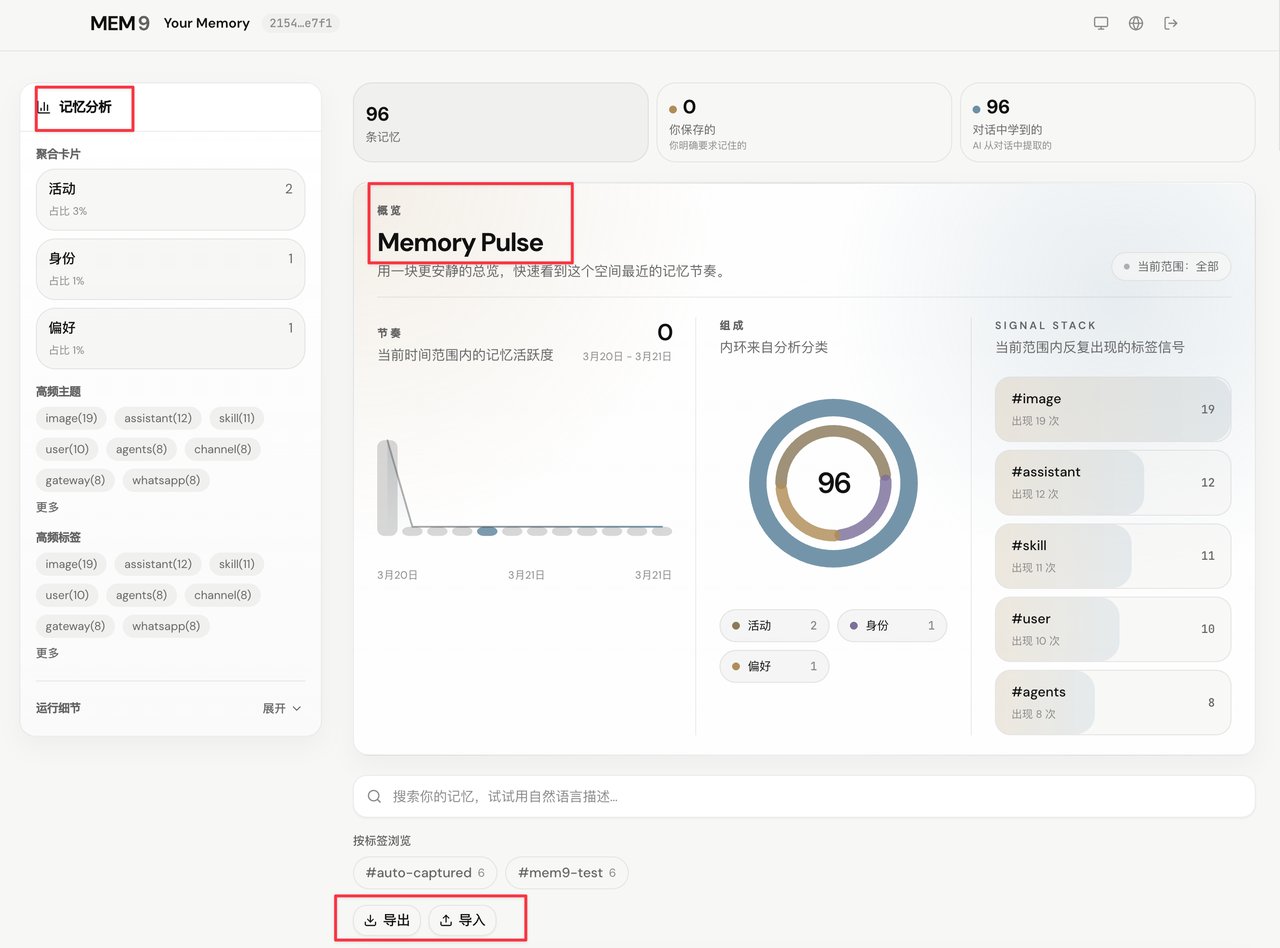The height and width of the screenshot is (948, 1280).
Task: Click the MEM9 logo
Action: pyautogui.click(x=120, y=23)
